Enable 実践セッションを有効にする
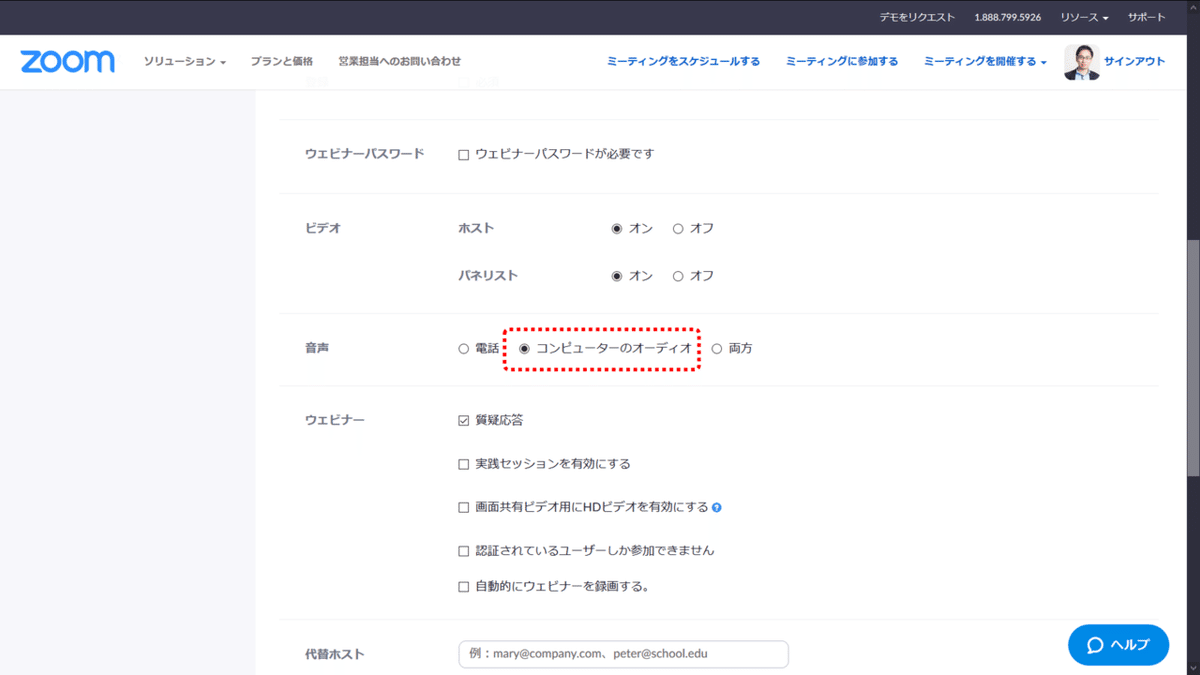Screen dimensions: 1200x675 pos(463,463)
